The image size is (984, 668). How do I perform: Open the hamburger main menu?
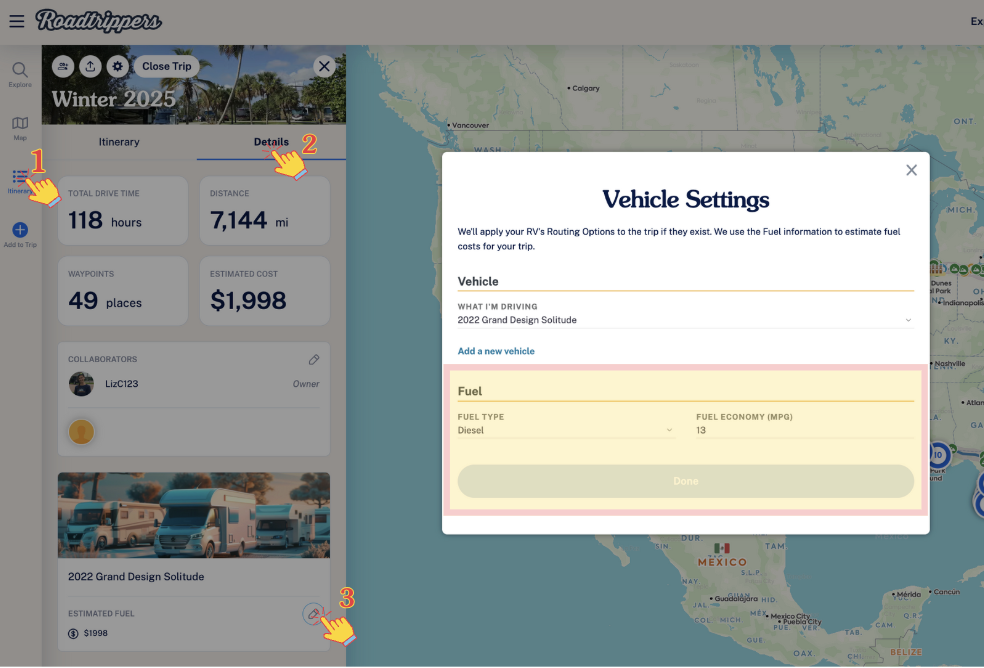17,21
